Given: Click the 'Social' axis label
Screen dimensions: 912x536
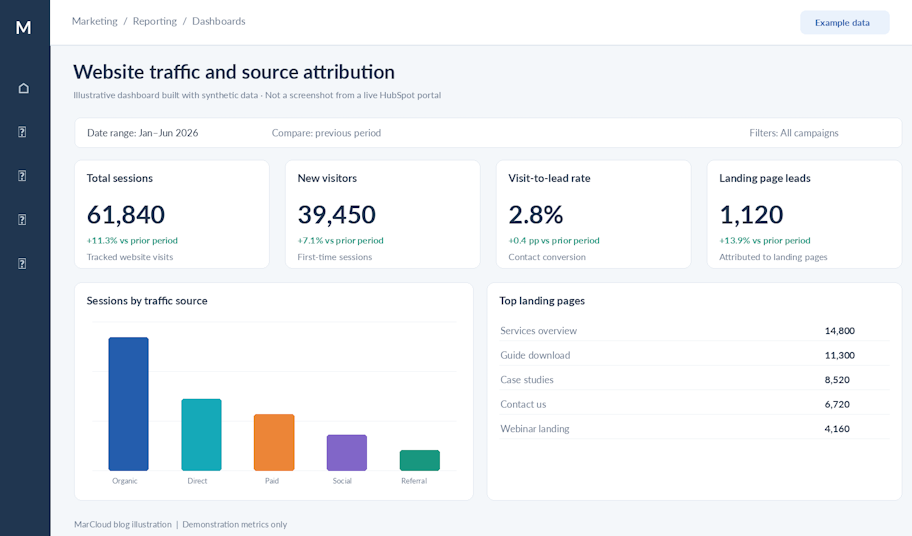Looking at the screenshot, I should [342, 481].
